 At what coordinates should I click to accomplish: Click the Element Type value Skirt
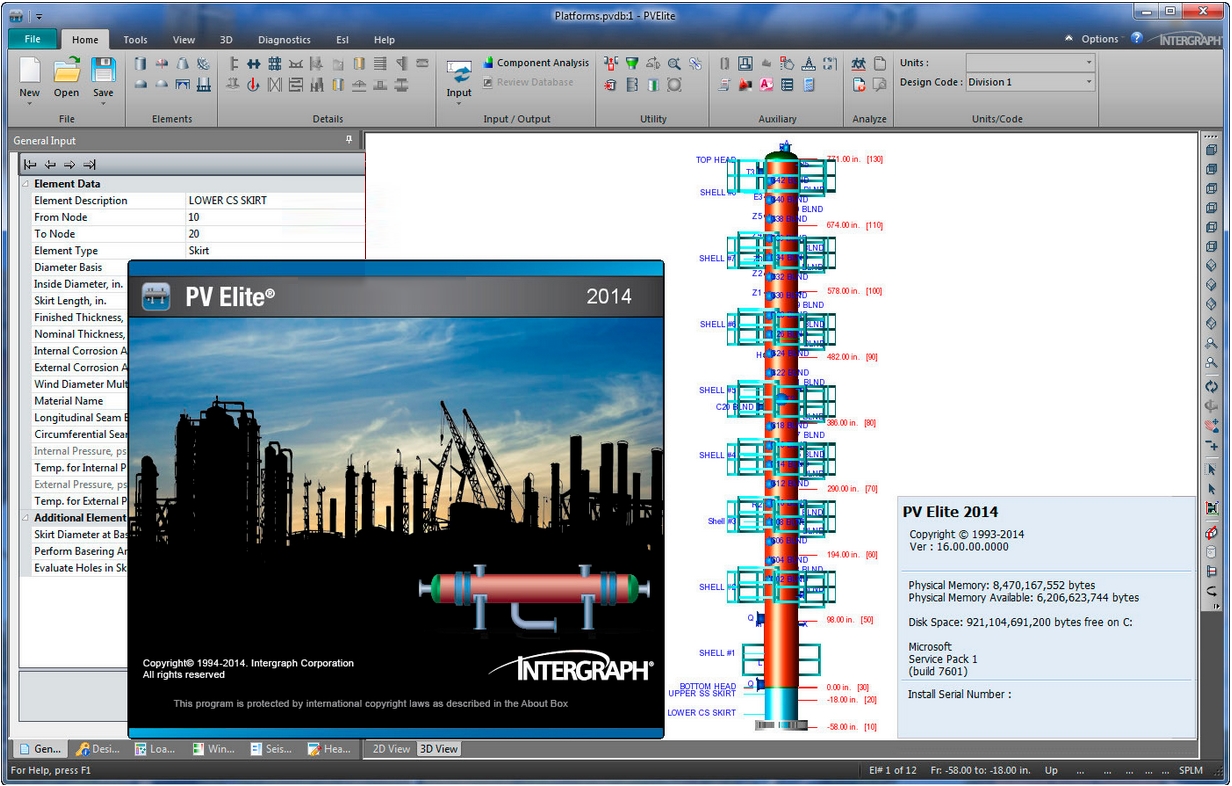(275, 251)
